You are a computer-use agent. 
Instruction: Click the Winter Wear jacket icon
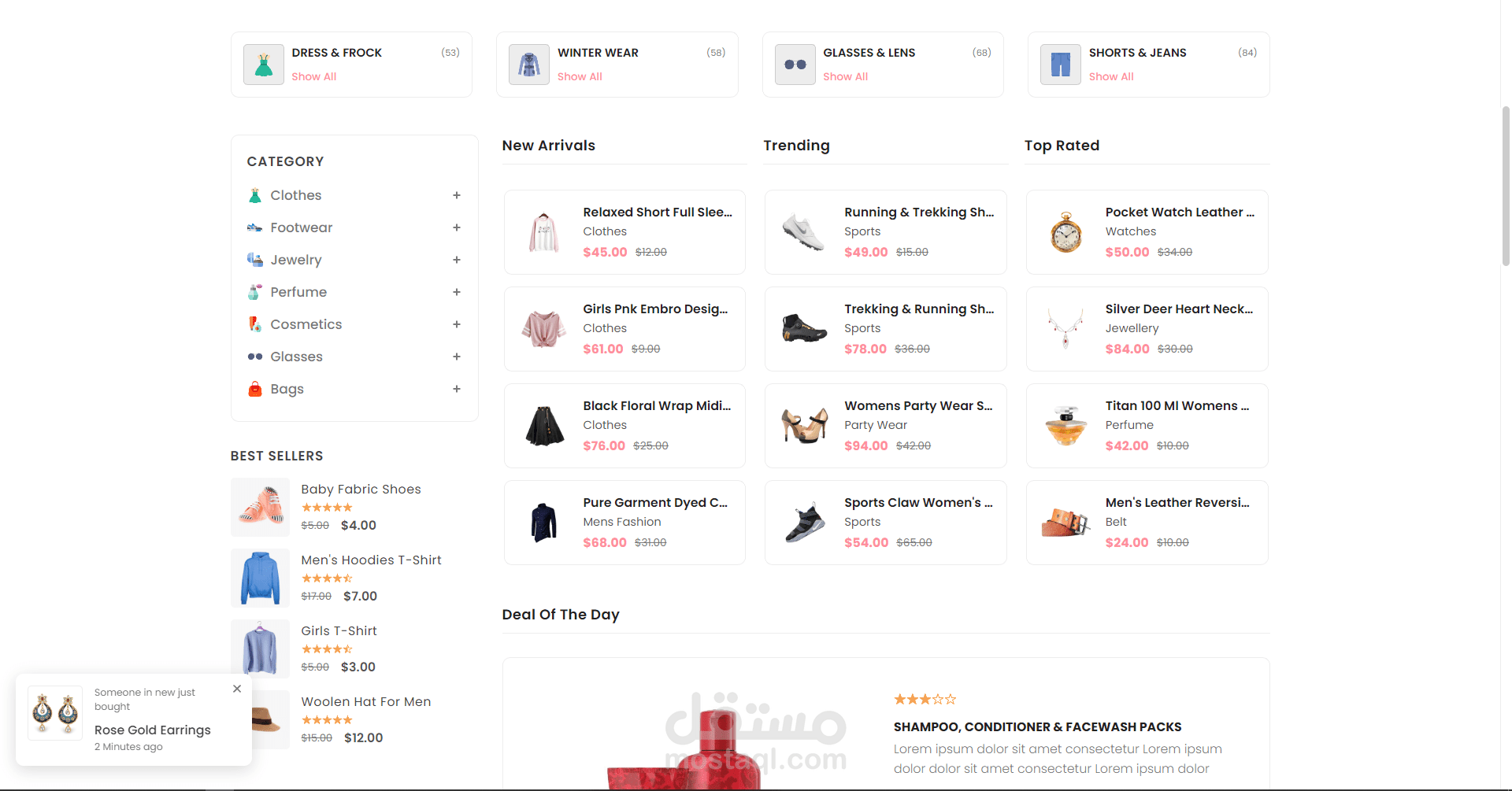[x=529, y=65]
